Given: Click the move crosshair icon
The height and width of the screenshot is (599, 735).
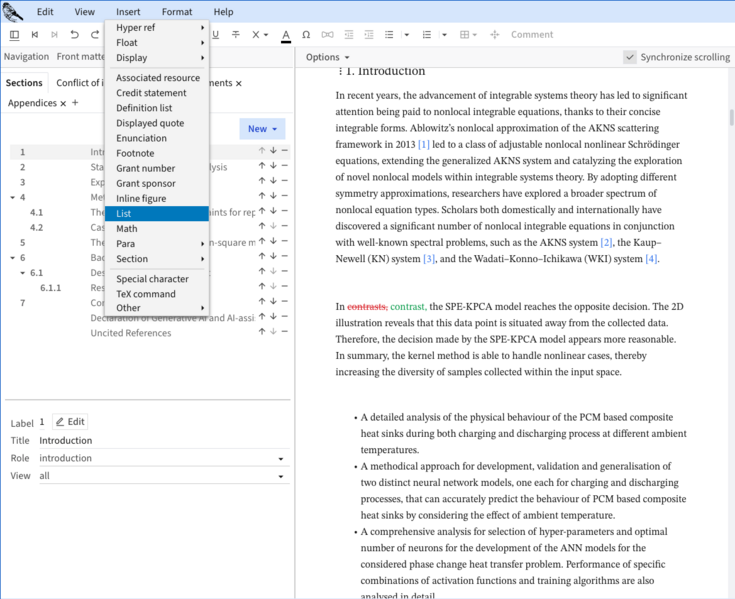Looking at the screenshot, I should click(x=495, y=35).
